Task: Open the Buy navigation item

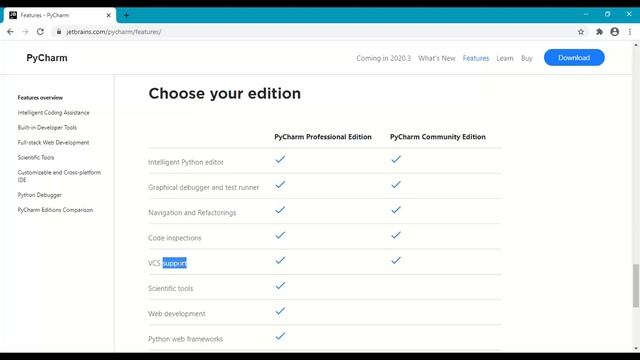Action: 527,58
